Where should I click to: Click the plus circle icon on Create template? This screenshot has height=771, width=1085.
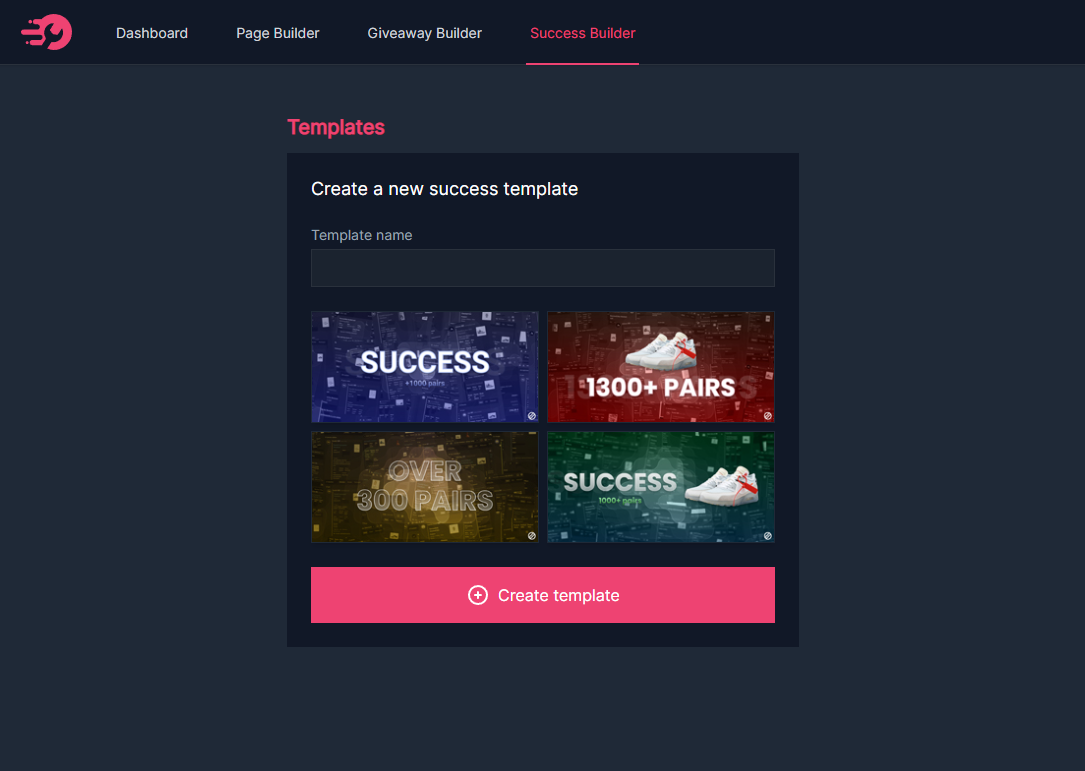[477, 595]
